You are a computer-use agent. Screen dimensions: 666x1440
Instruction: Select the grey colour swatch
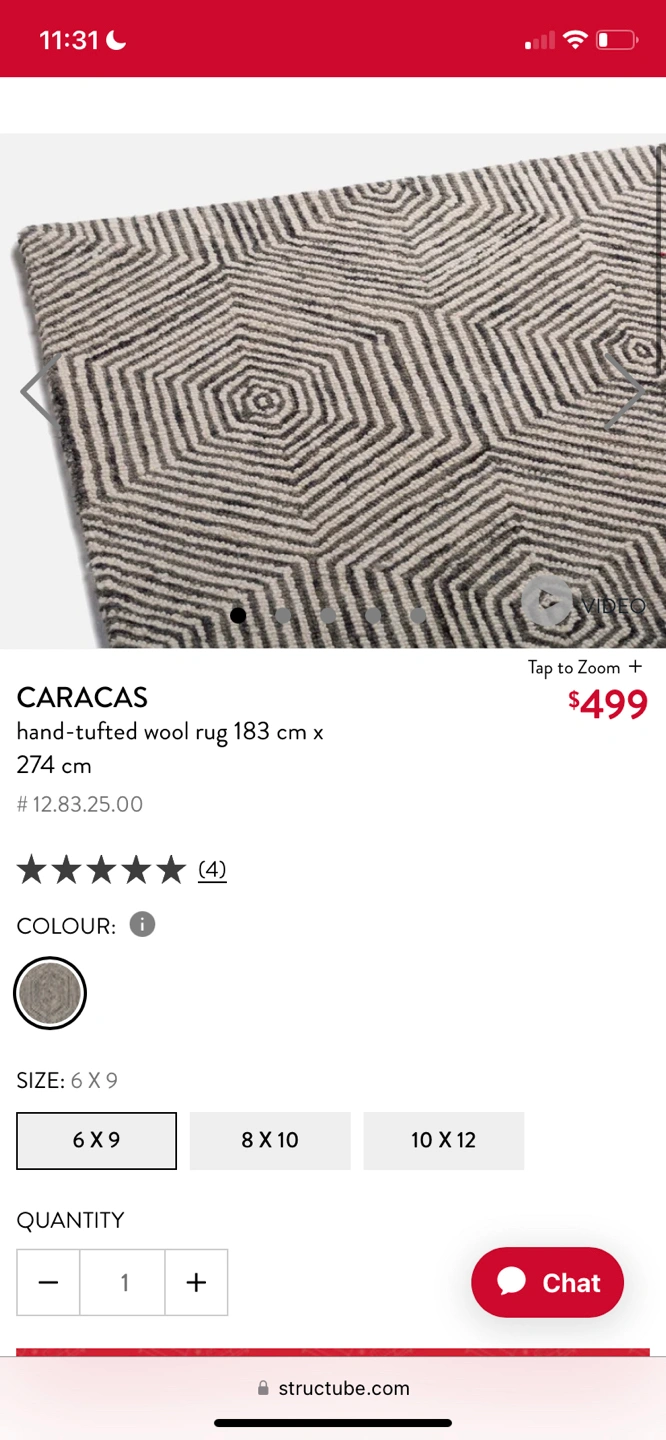pyautogui.click(x=50, y=993)
